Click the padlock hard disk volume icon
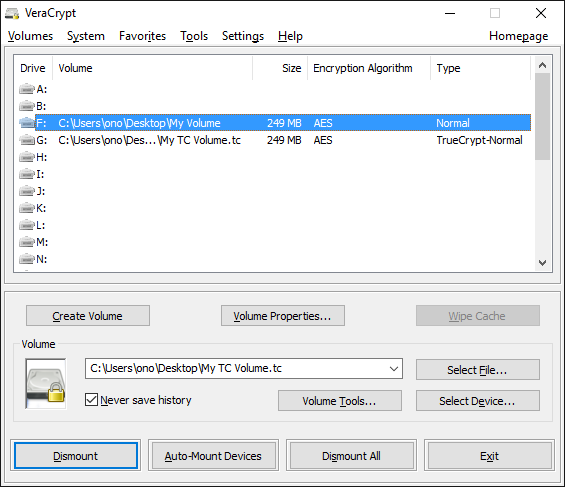Screen dimensions: 565x487 pos(46,384)
